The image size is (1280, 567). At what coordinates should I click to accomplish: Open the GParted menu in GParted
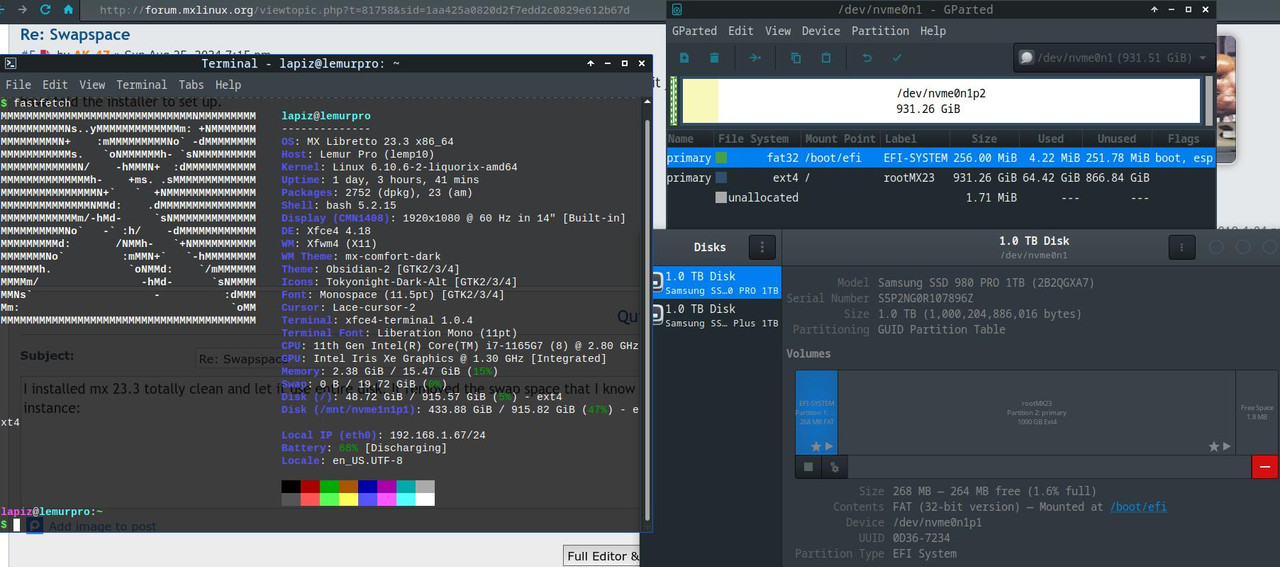[x=694, y=31]
